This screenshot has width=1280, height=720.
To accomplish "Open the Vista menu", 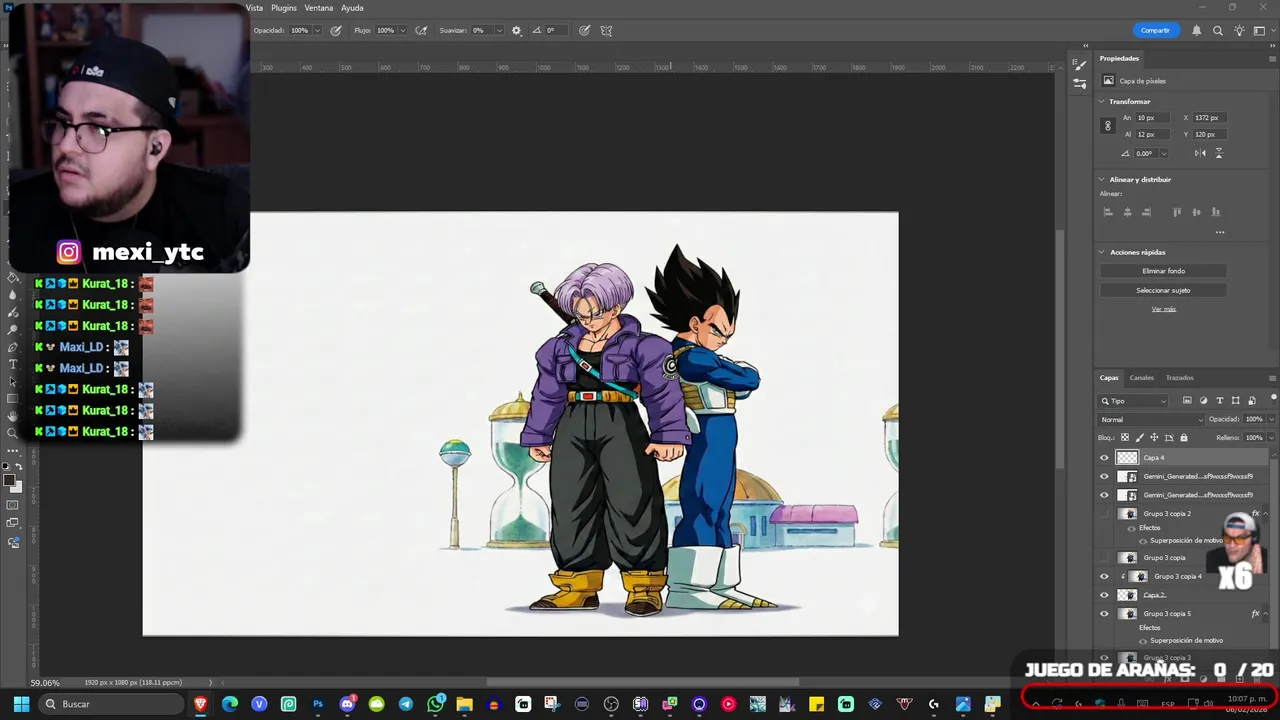I will [254, 8].
